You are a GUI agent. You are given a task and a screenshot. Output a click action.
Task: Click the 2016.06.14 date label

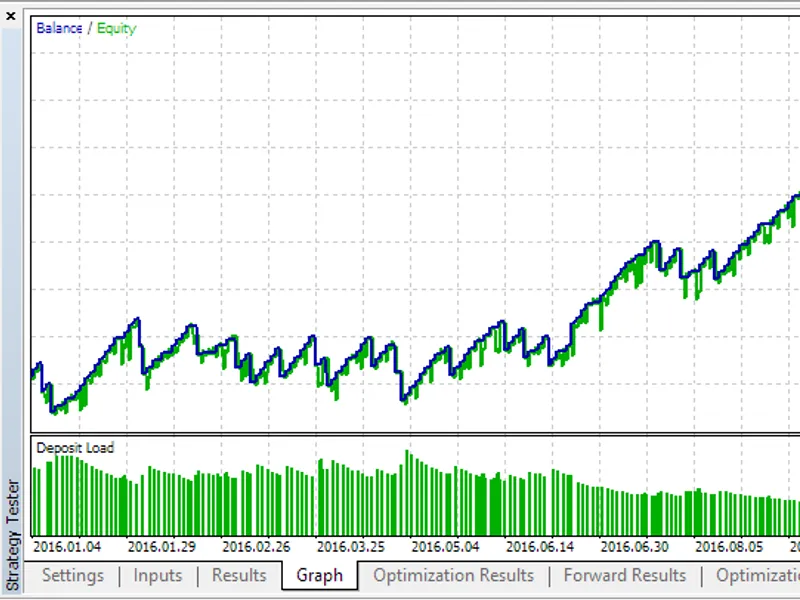coord(540,547)
